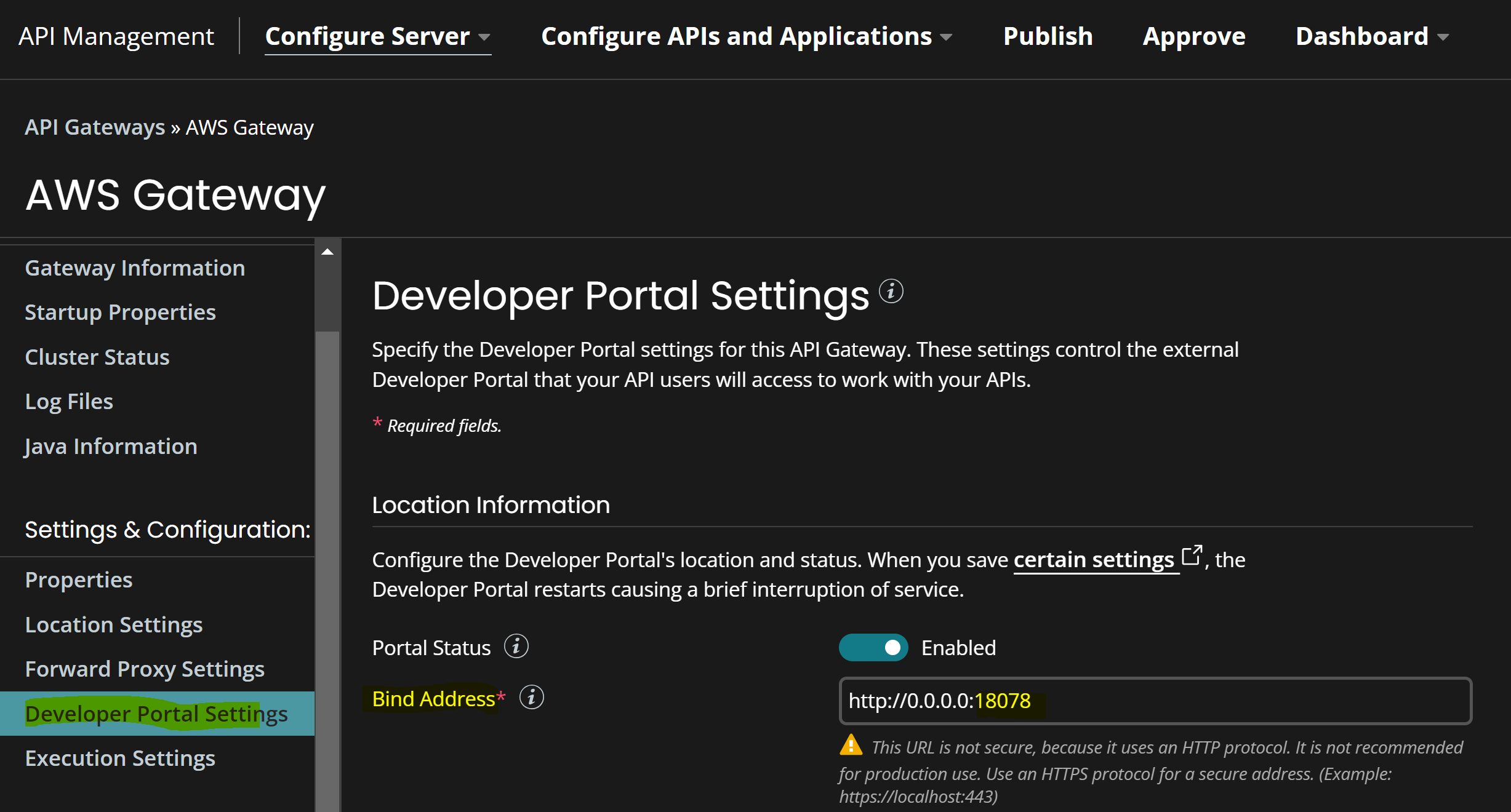Open Forward Proxy Settings
Viewport: 1511px width, 812px height.
click(x=145, y=669)
